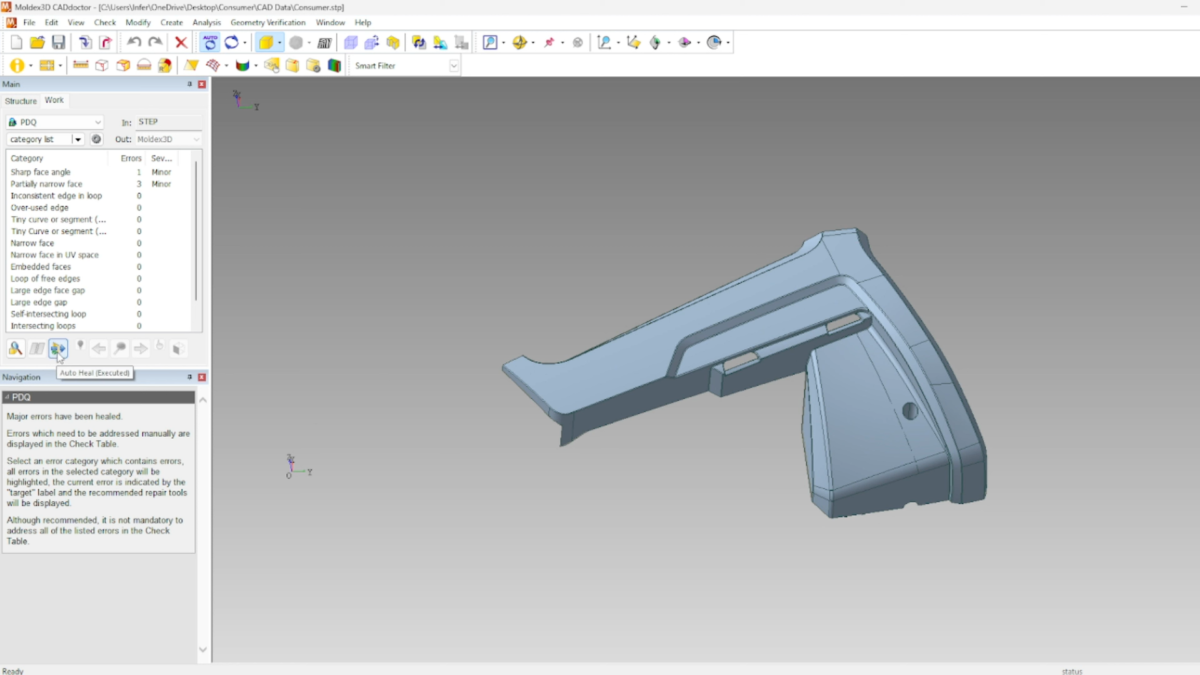Expand the arrow next to shaded cube icon

281,42
